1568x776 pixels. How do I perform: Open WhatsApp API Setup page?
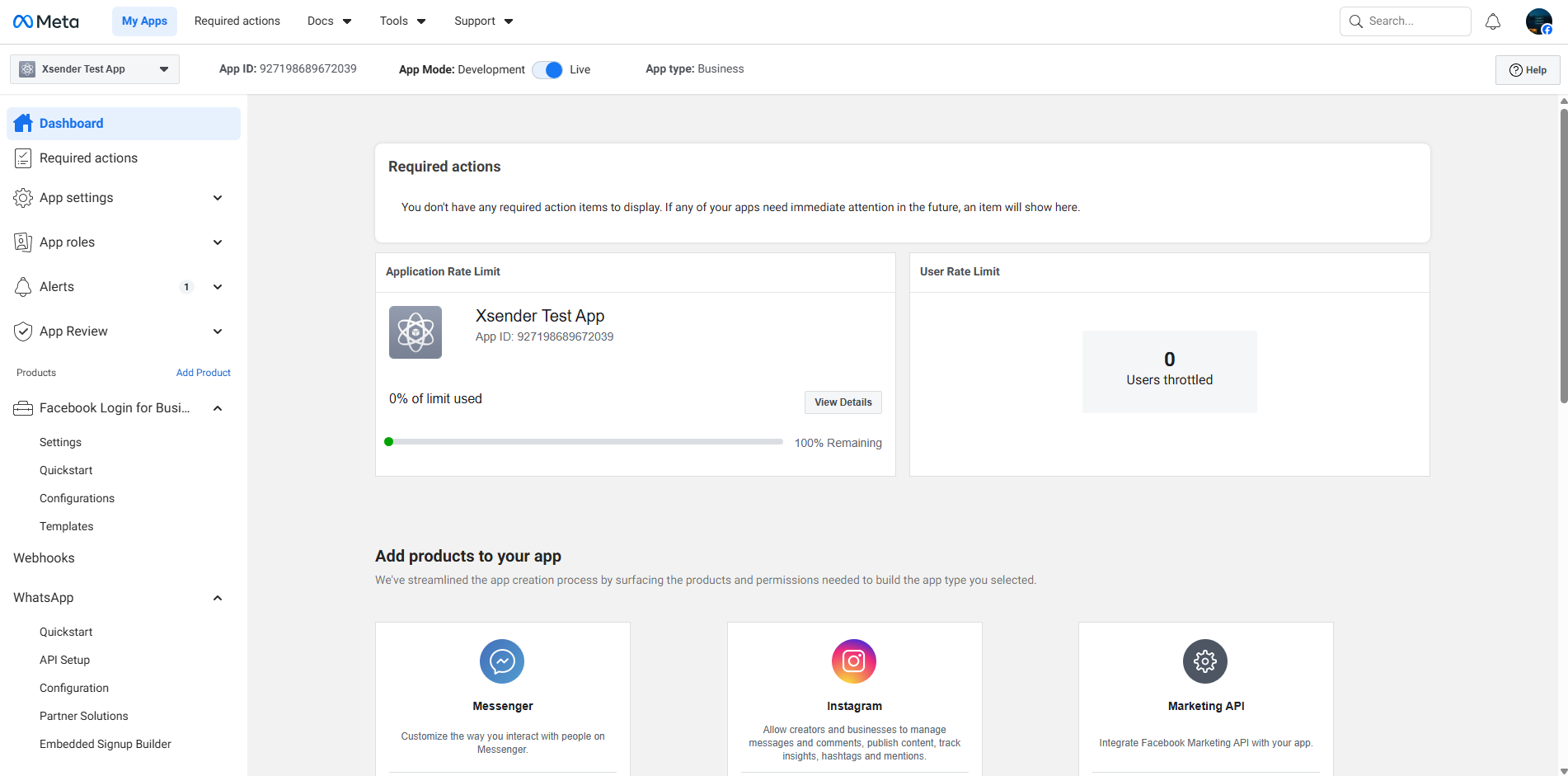pyautogui.click(x=64, y=660)
